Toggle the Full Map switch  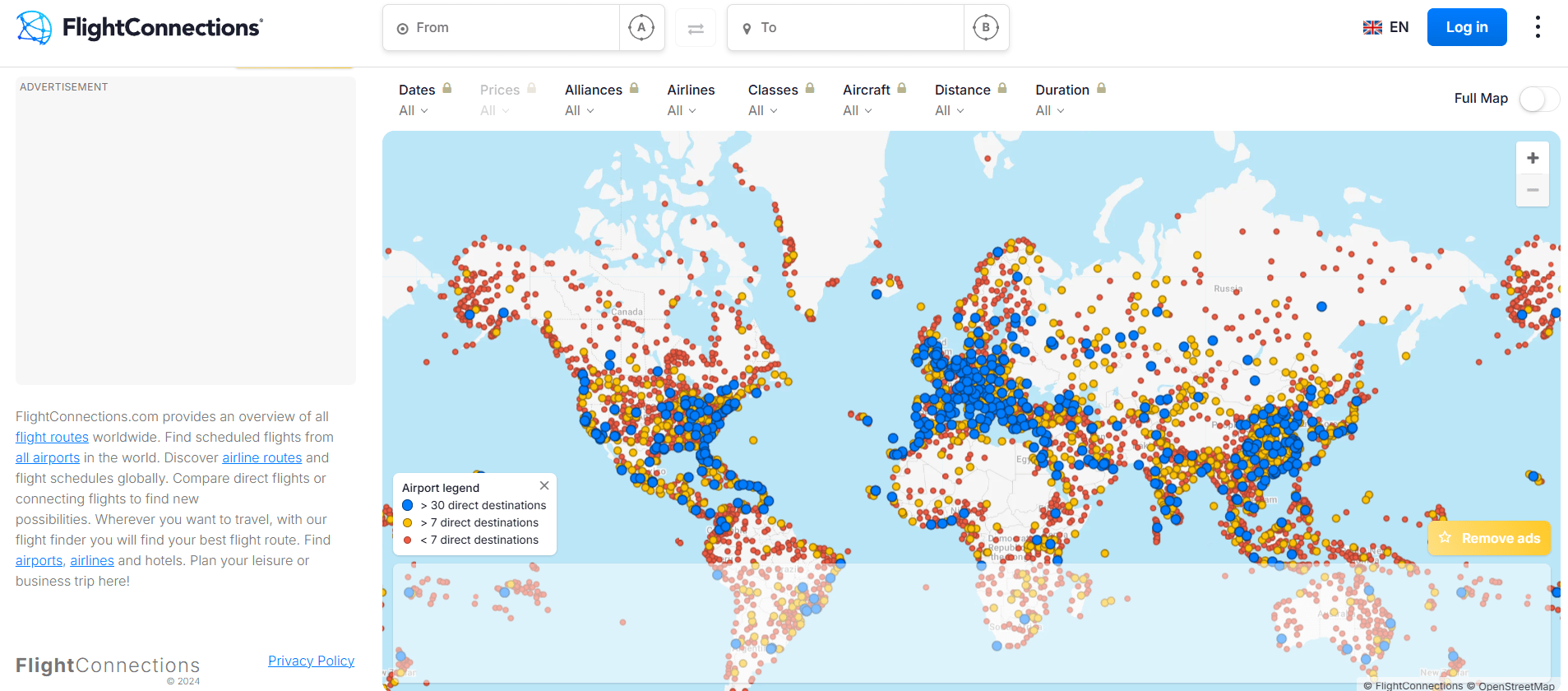click(1539, 100)
